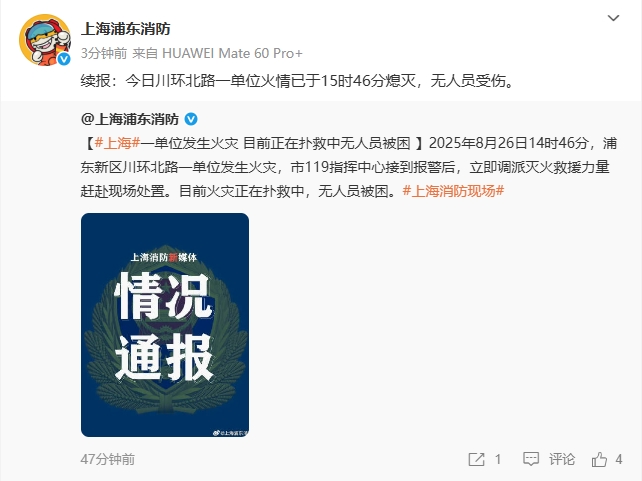
Task: Click the HUAWEI Mate 60 Pro+ source
Action: (232, 53)
